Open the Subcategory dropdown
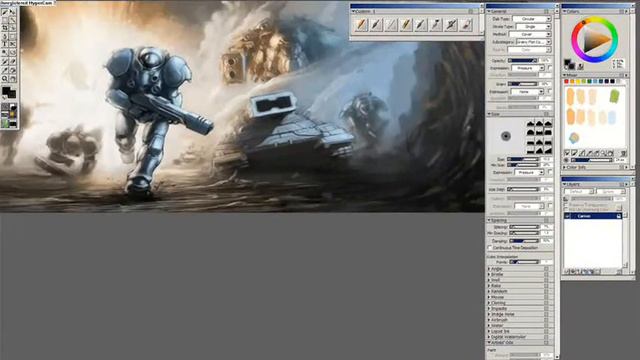This screenshot has width=640, height=360. click(x=533, y=42)
